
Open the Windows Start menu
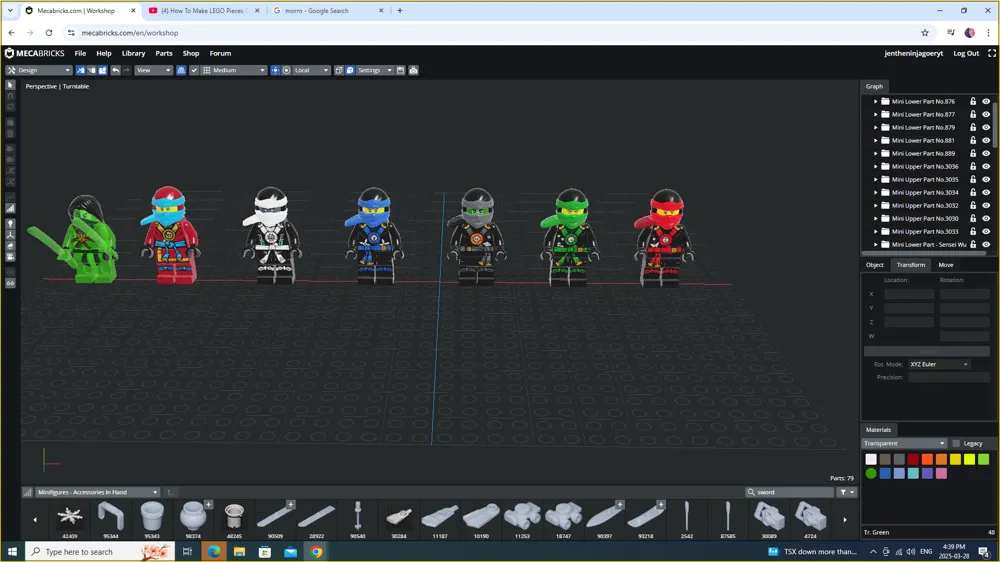coord(12,551)
